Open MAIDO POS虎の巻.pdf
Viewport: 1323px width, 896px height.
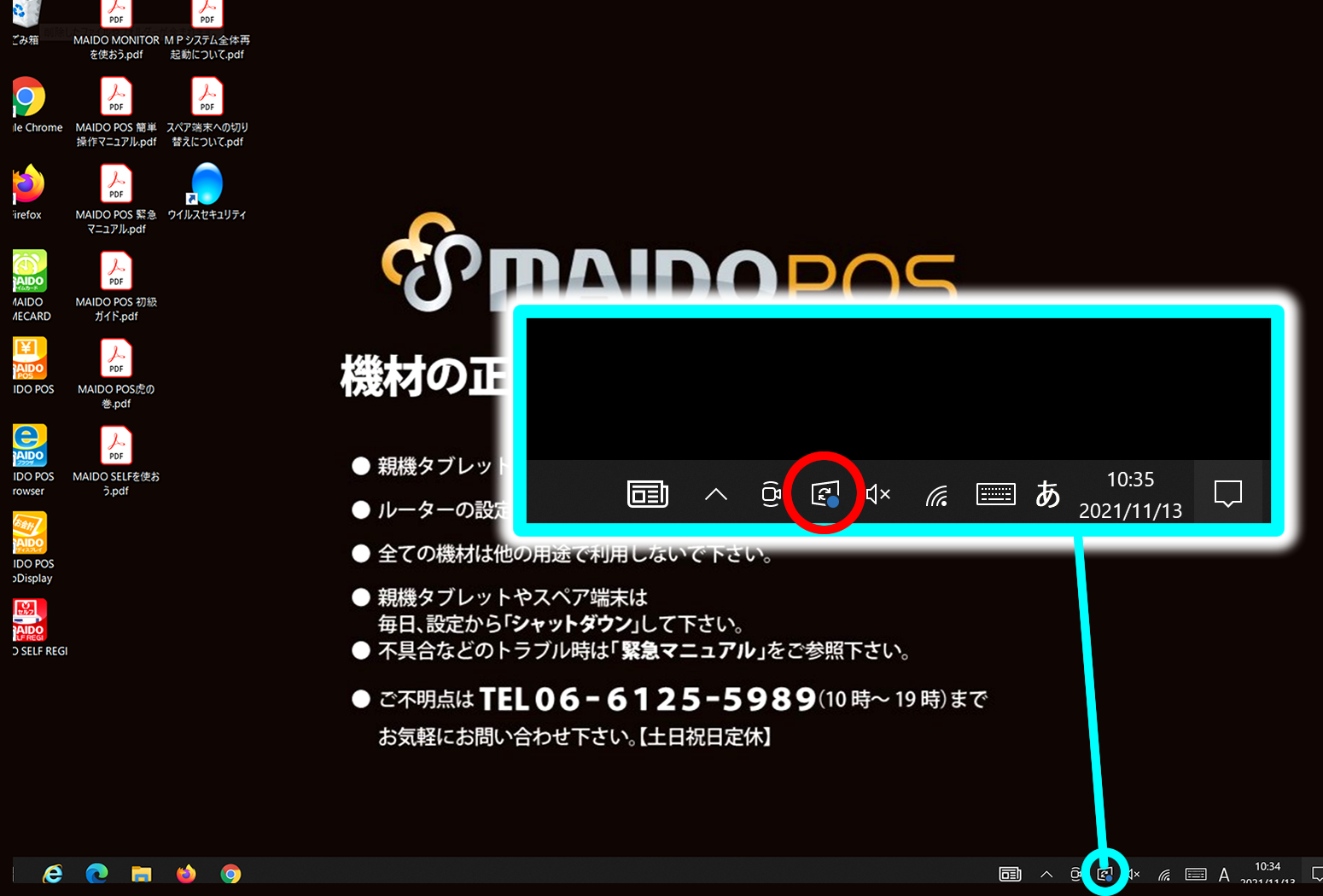pos(116,374)
